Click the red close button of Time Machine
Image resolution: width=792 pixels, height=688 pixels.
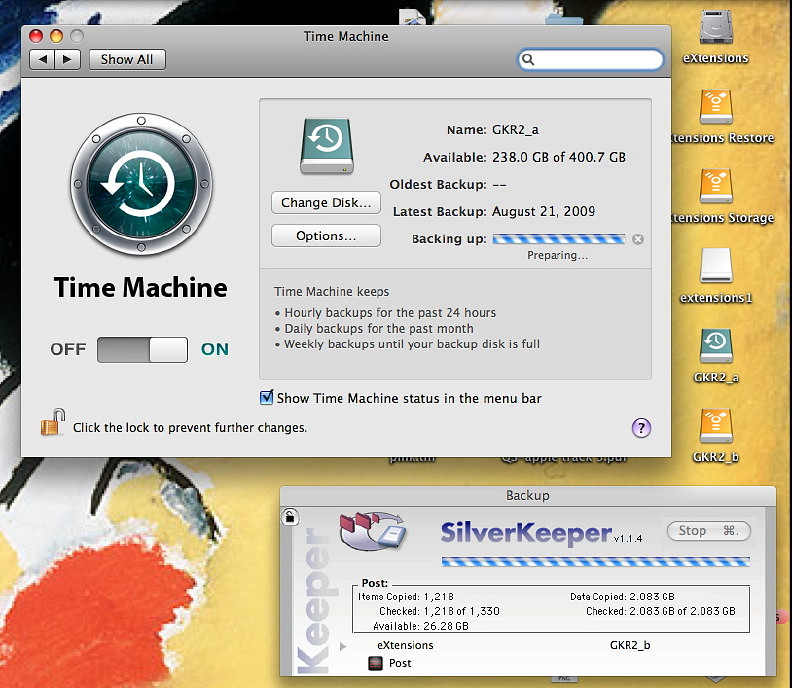(x=36, y=36)
